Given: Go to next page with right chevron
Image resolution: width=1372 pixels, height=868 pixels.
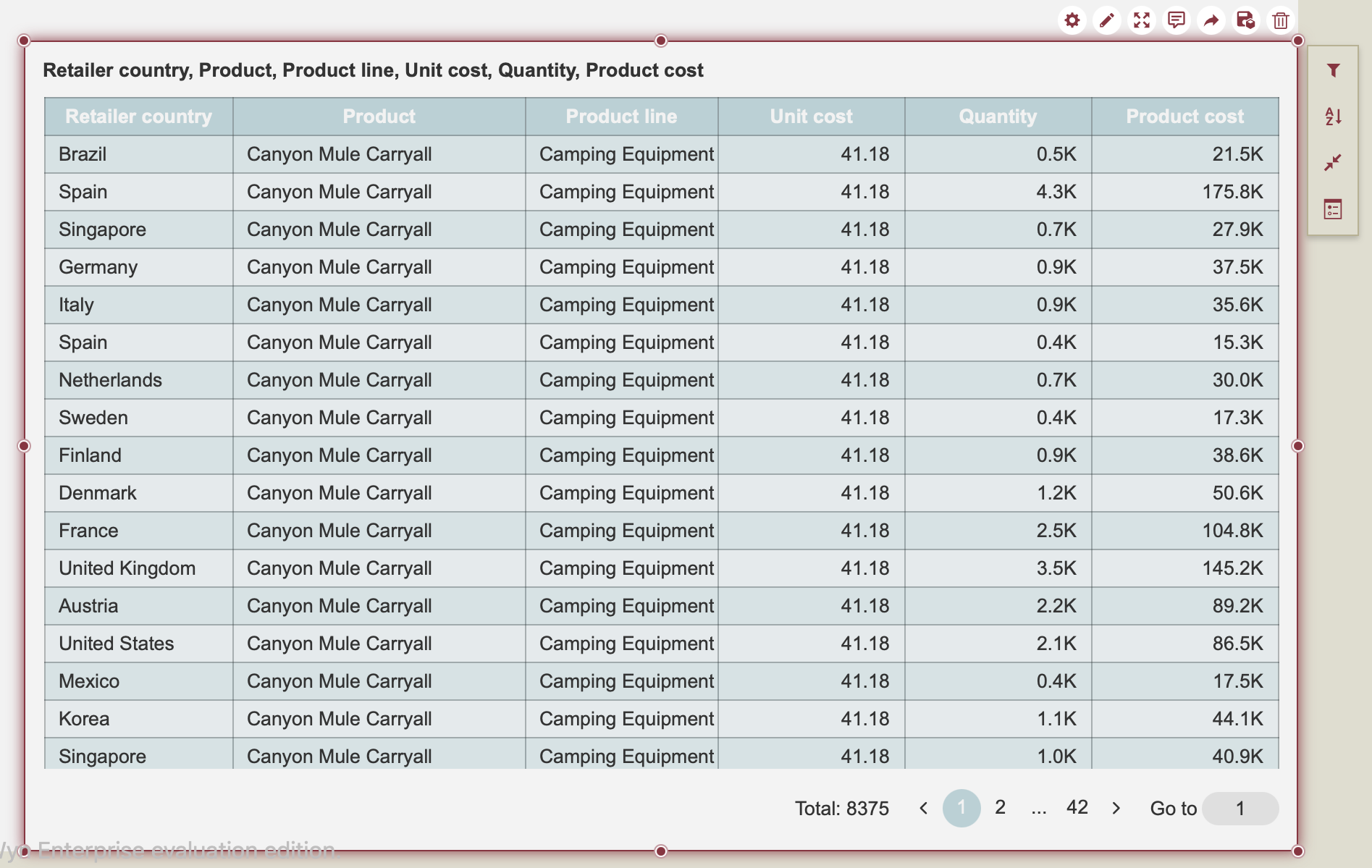Looking at the screenshot, I should (1116, 808).
